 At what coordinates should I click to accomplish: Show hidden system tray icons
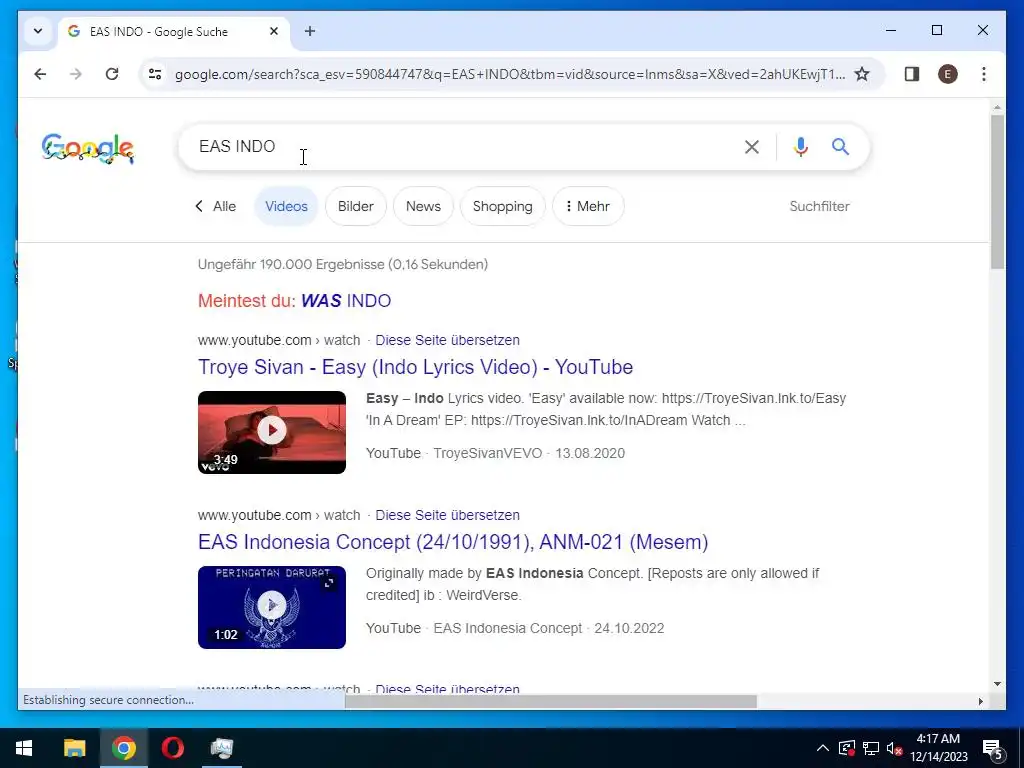pos(823,748)
